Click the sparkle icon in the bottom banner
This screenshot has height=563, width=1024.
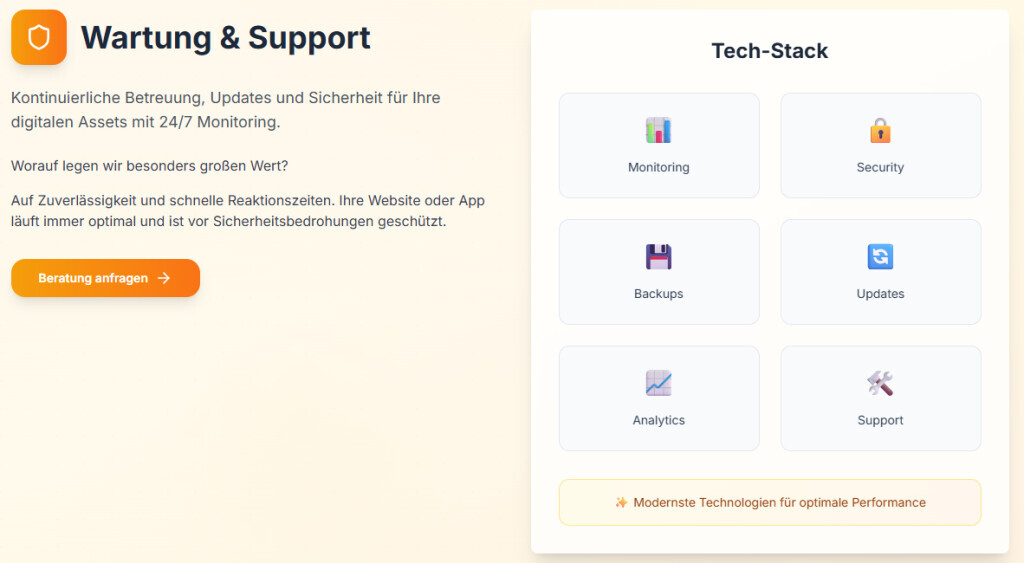point(621,502)
